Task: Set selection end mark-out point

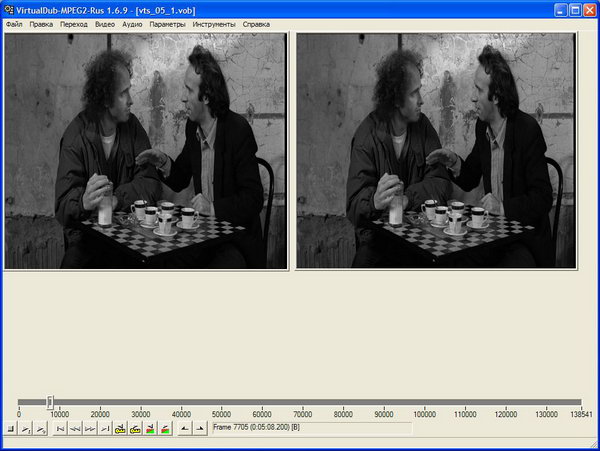Action: (200, 428)
